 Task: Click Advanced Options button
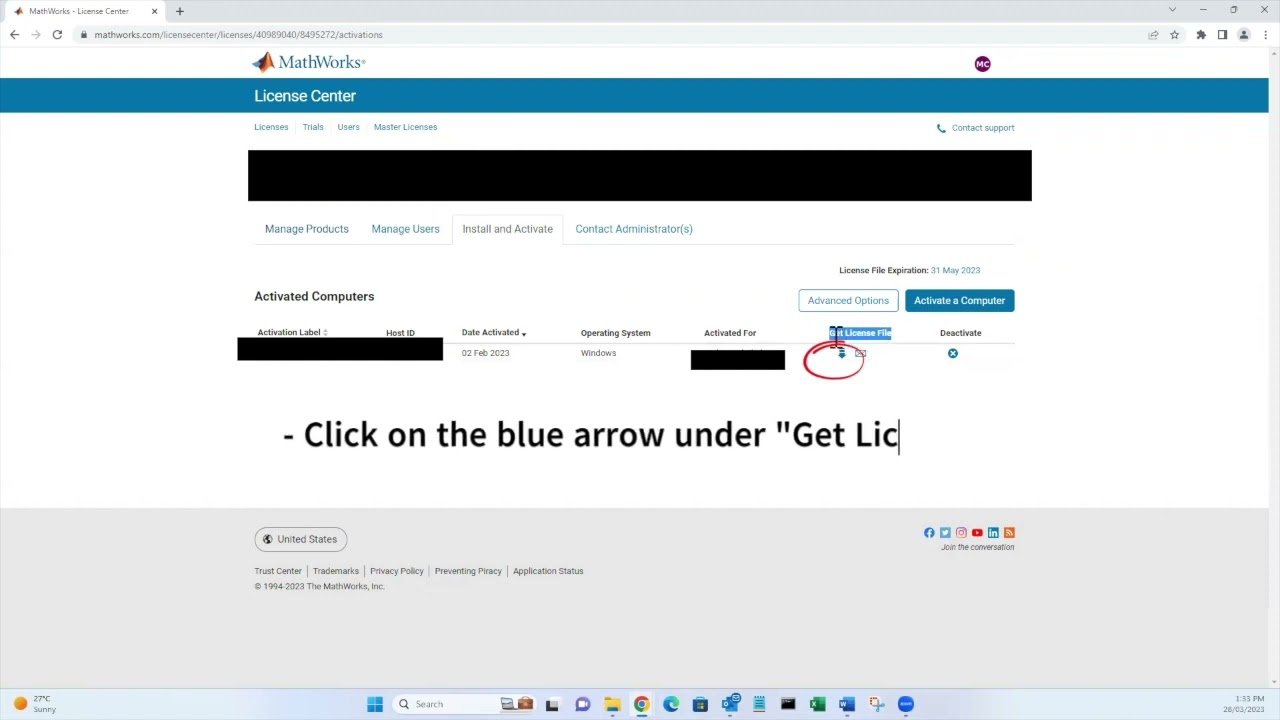tap(848, 301)
